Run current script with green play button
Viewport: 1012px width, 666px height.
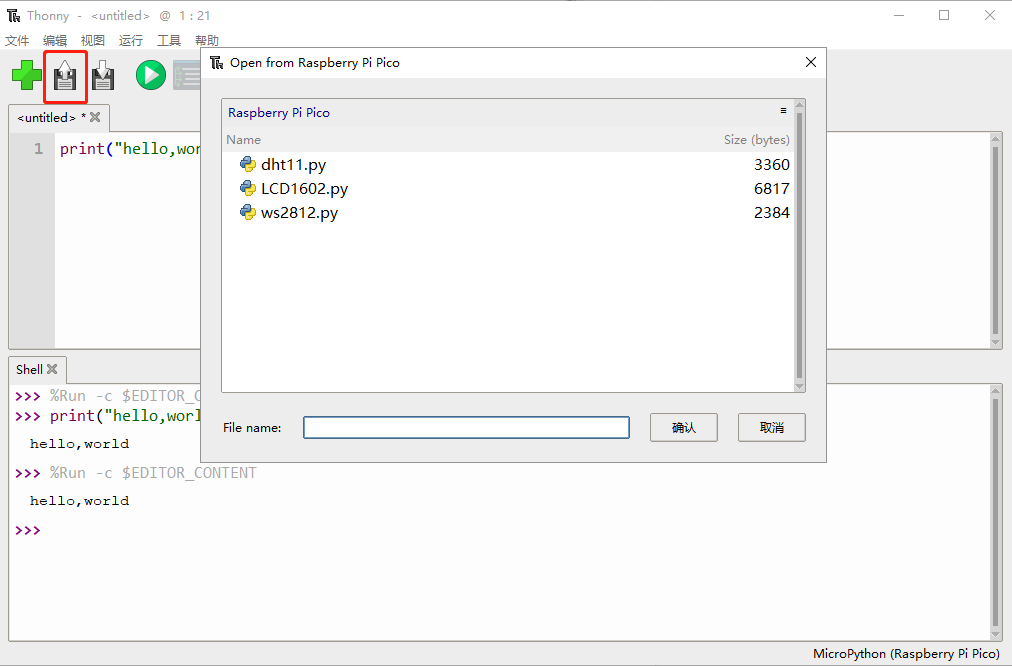click(151, 76)
